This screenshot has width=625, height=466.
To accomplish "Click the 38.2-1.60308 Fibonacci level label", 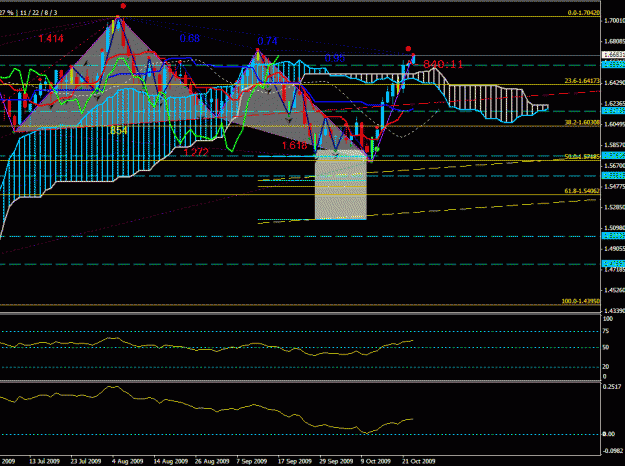I will coord(582,123).
